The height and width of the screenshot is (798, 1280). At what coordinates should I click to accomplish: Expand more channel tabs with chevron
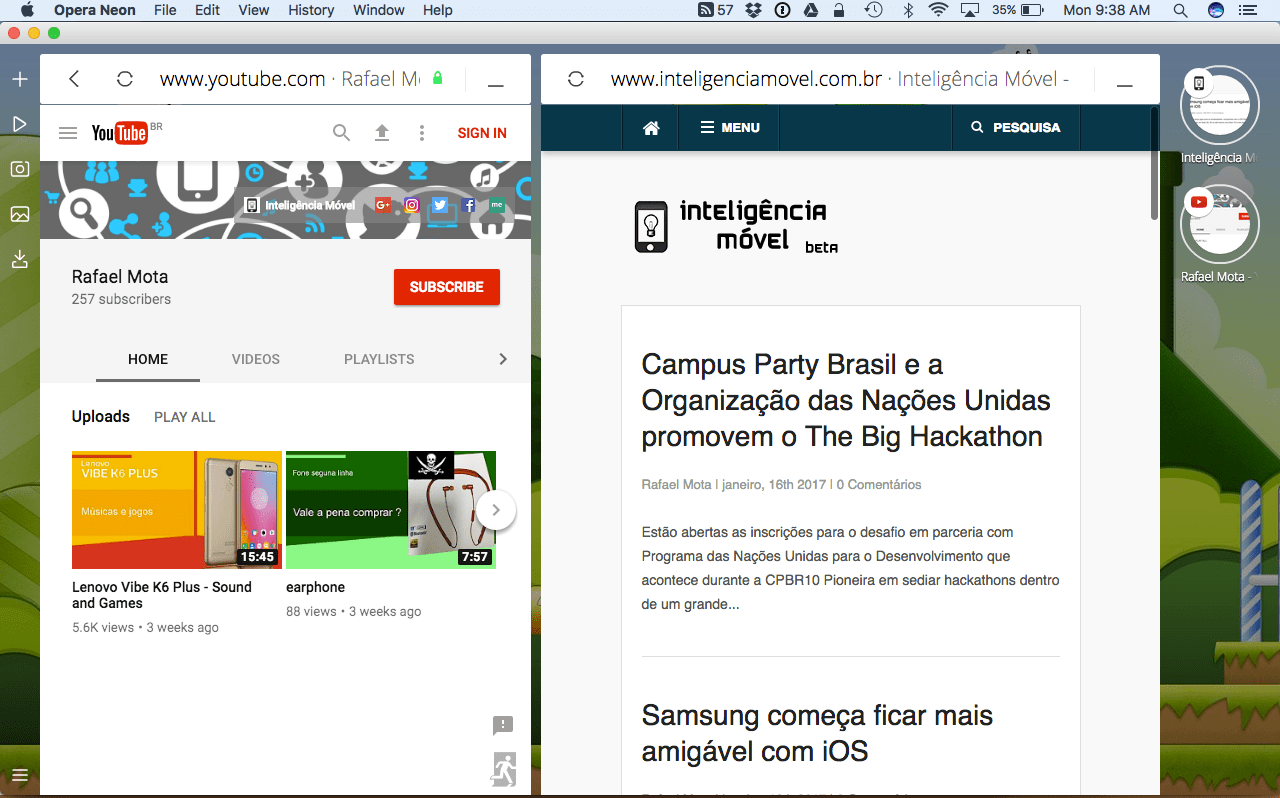point(503,359)
